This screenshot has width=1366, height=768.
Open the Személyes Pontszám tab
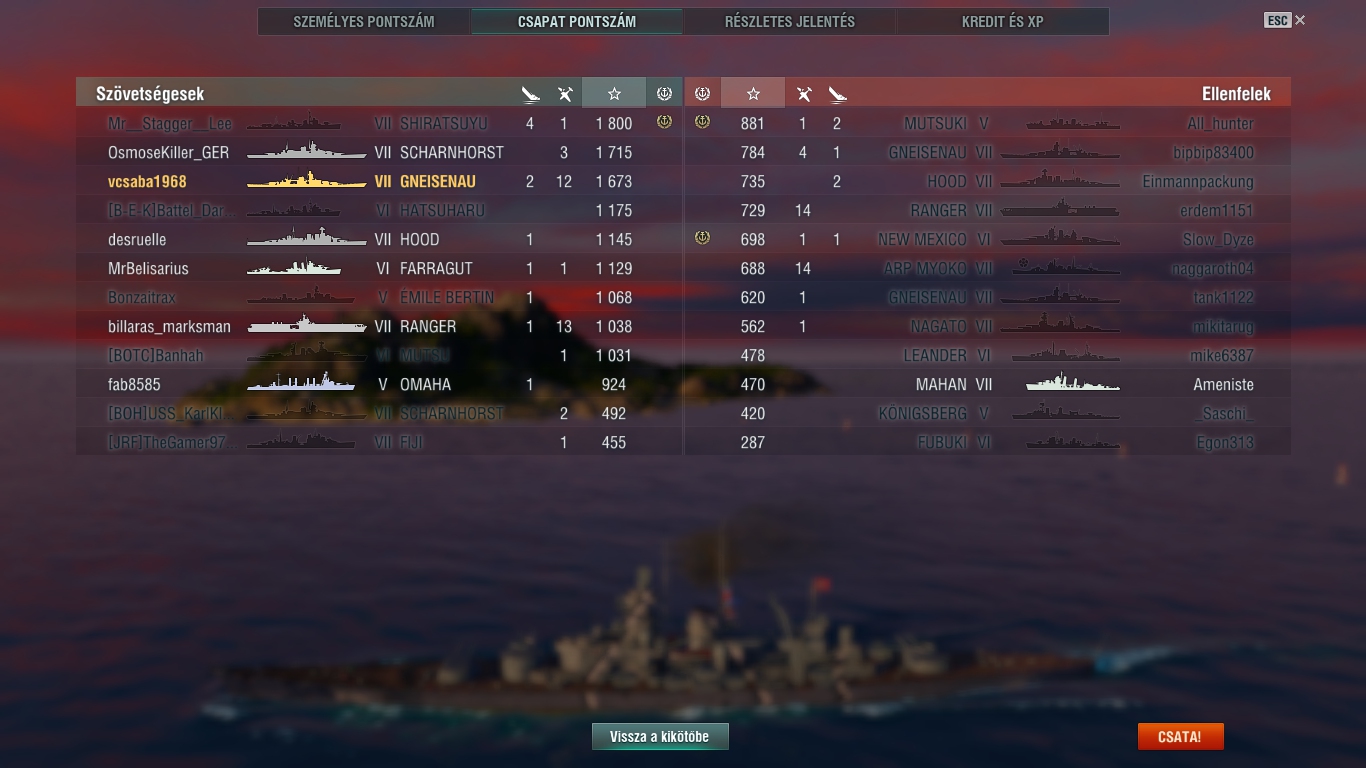[364, 21]
